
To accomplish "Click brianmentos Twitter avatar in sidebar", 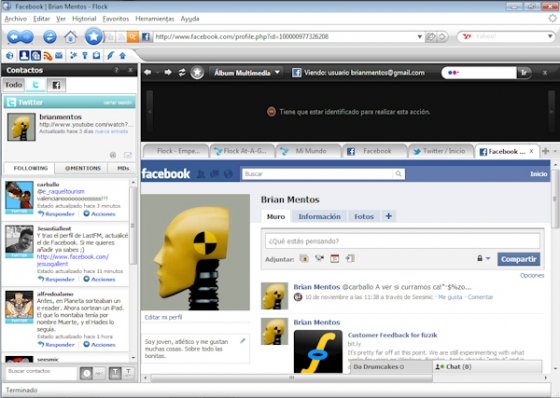I will 21,127.
